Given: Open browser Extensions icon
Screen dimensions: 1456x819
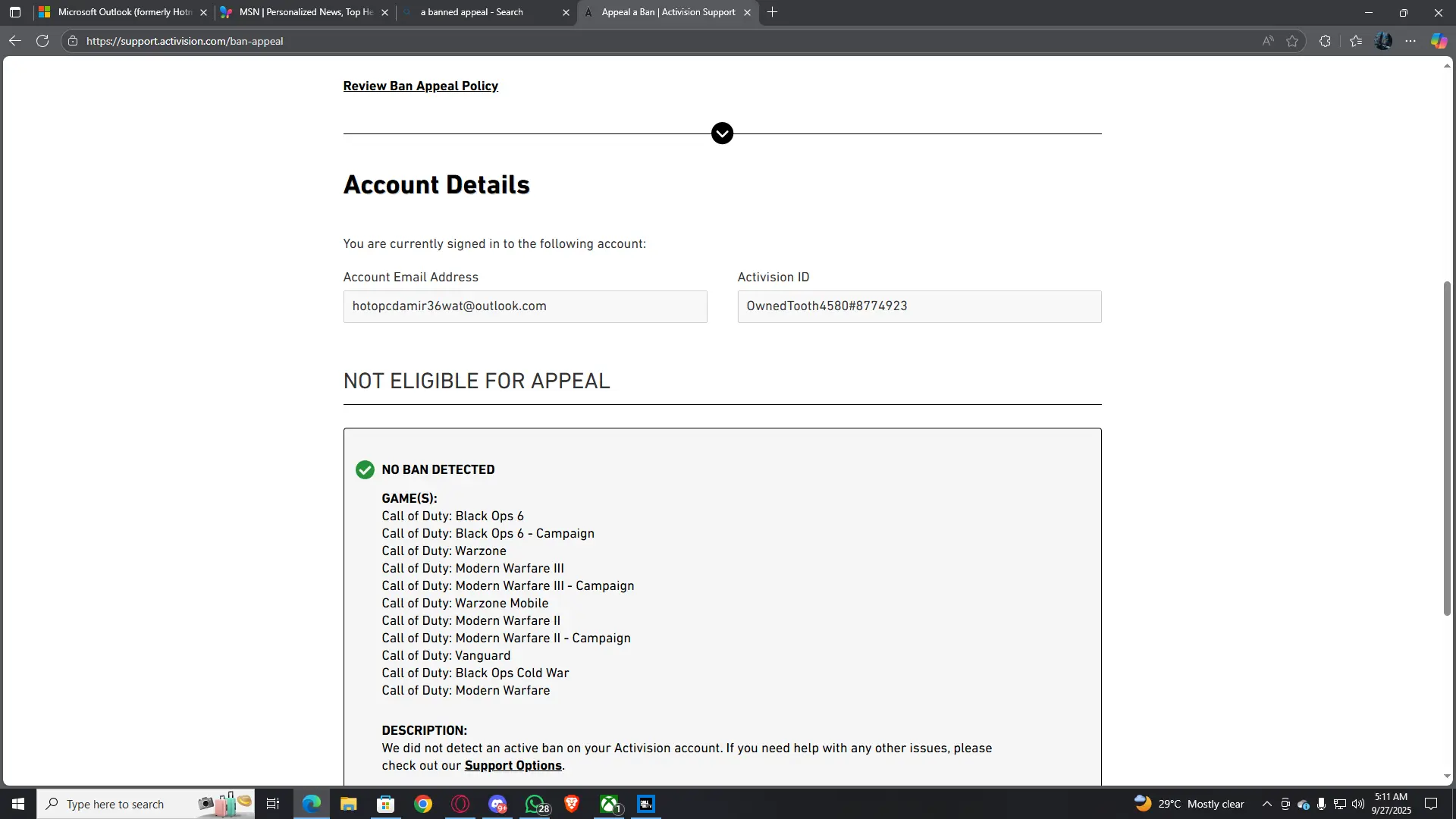Looking at the screenshot, I should tap(1325, 41).
